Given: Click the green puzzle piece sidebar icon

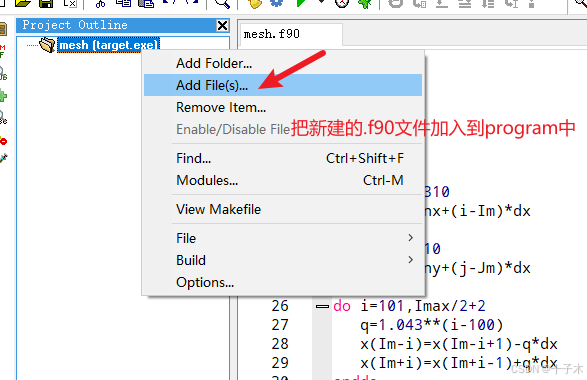Looking at the screenshot, I should point(3,96).
